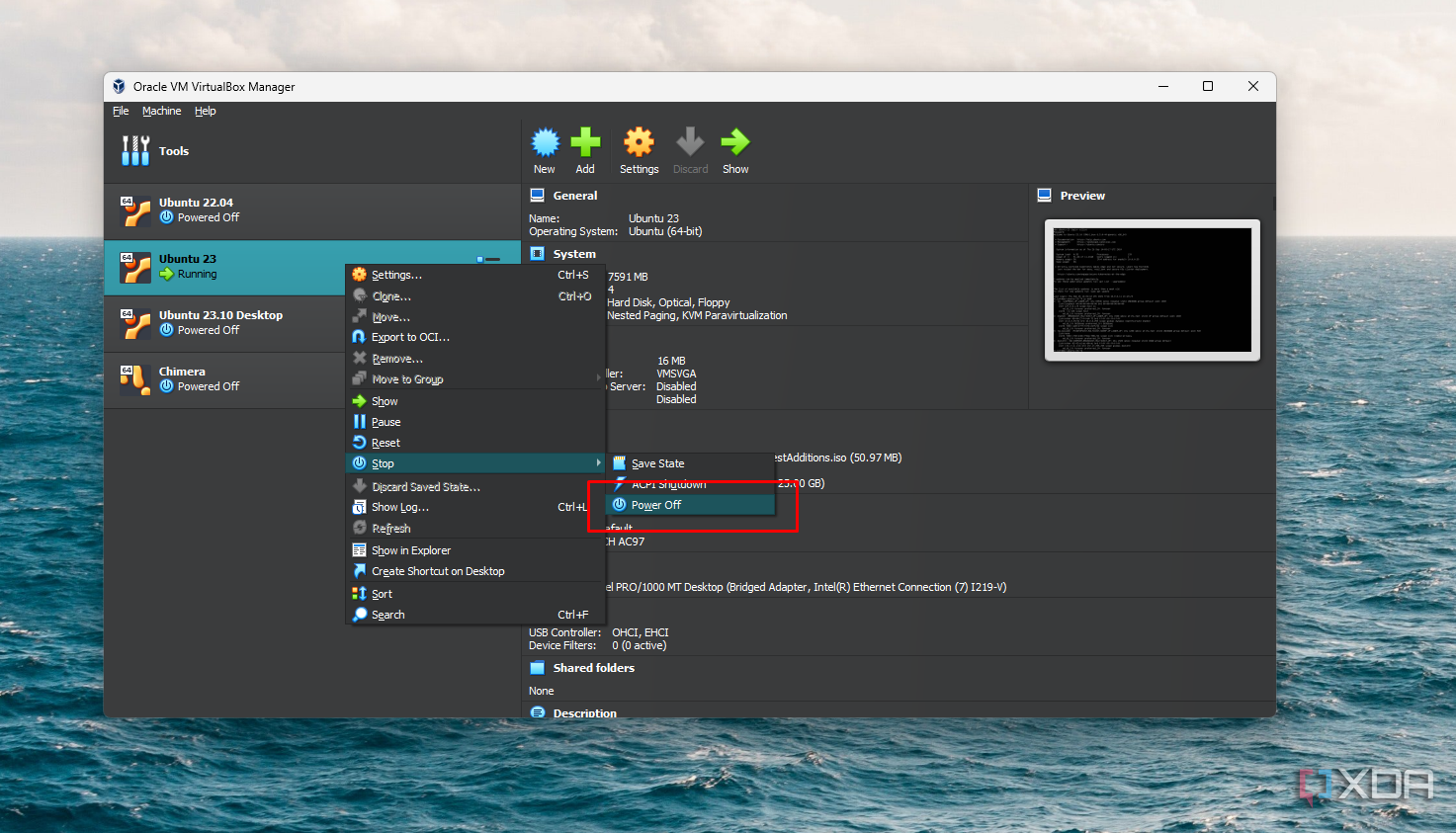Image resolution: width=1456 pixels, height=833 pixels.
Task: Click the Description section header
Action: tap(584, 712)
